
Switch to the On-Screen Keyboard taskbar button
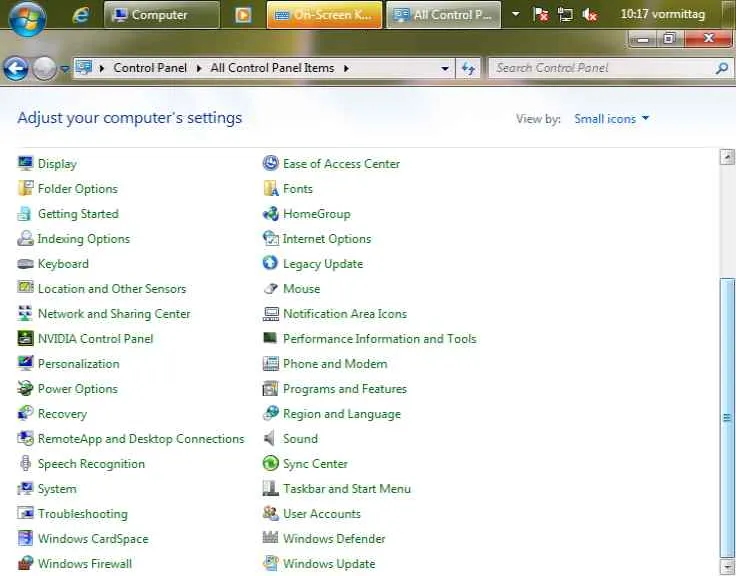click(324, 15)
